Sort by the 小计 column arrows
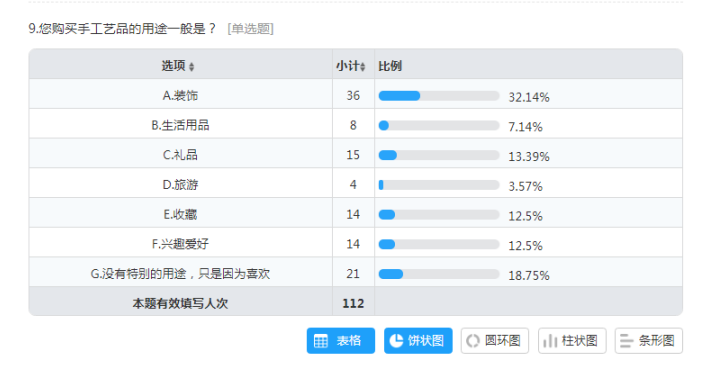This screenshot has width=713, height=369. click(x=363, y=67)
